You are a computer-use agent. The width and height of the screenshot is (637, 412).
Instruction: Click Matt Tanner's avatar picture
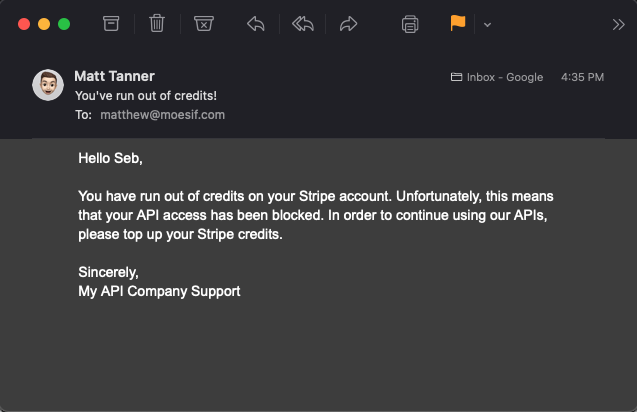tap(48, 85)
